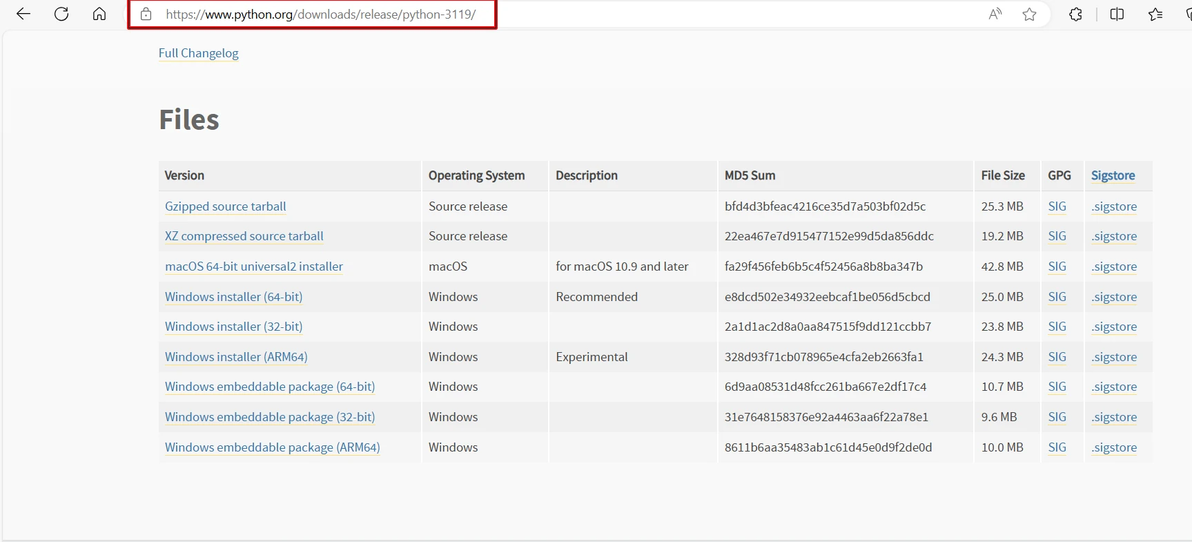Download Windows embeddable package (32-bit)

click(x=269, y=417)
